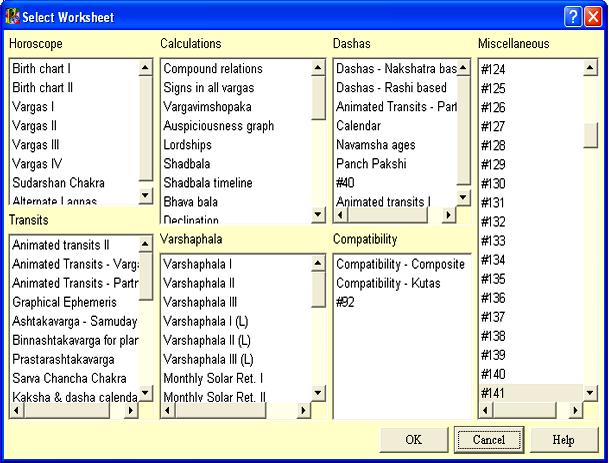
Task: Click the title bar help question mark icon
Action: pyautogui.click(x=572, y=16)
